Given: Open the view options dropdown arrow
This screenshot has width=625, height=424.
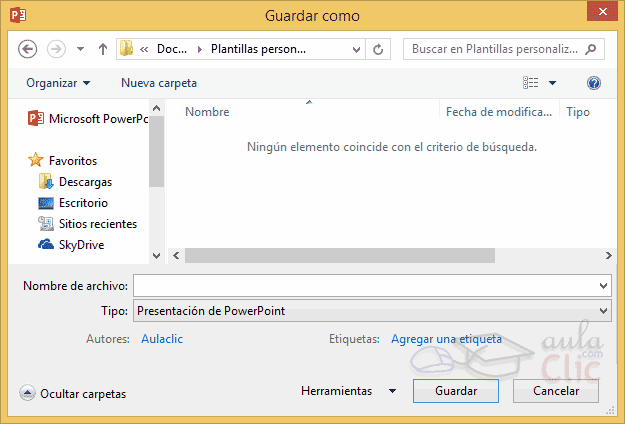Looking at the screenshot, I should [552, 83].
